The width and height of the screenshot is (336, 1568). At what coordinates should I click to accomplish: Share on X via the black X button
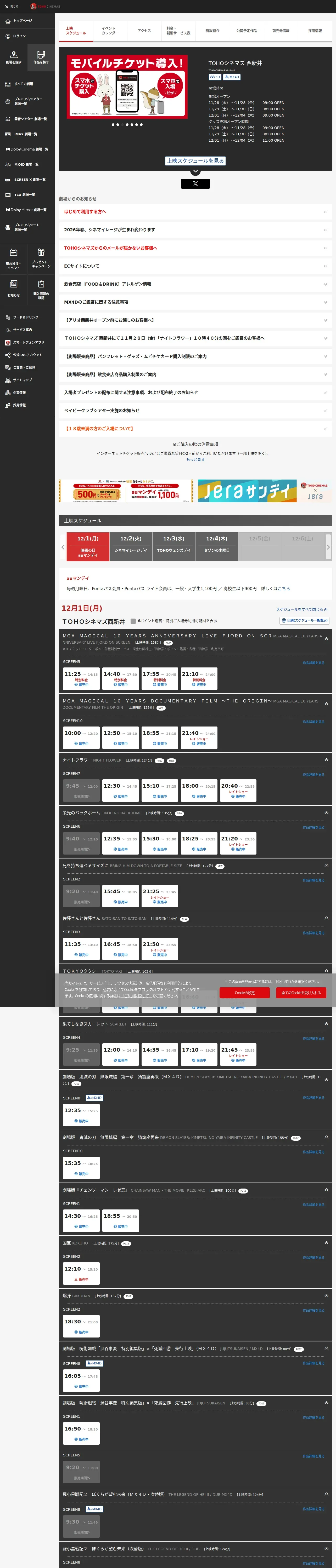[195, 183]
